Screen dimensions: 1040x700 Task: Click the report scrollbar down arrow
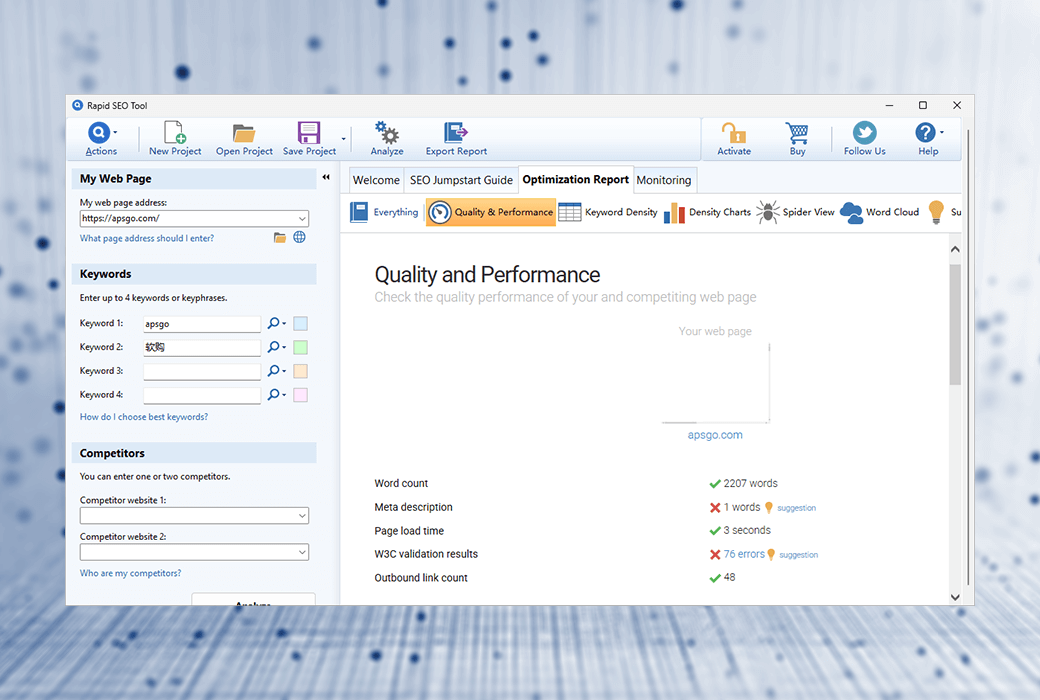point(955,596)
